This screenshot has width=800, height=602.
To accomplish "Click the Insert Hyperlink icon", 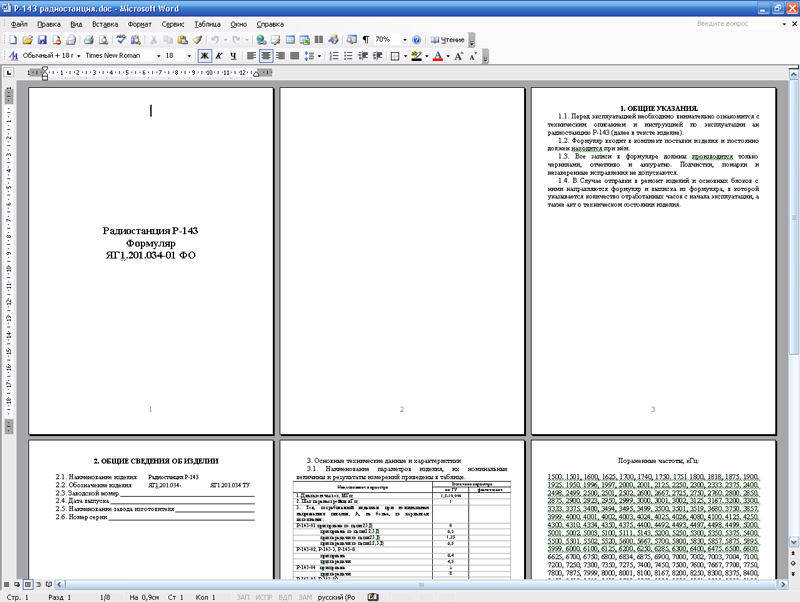I will tap(260, 40).
